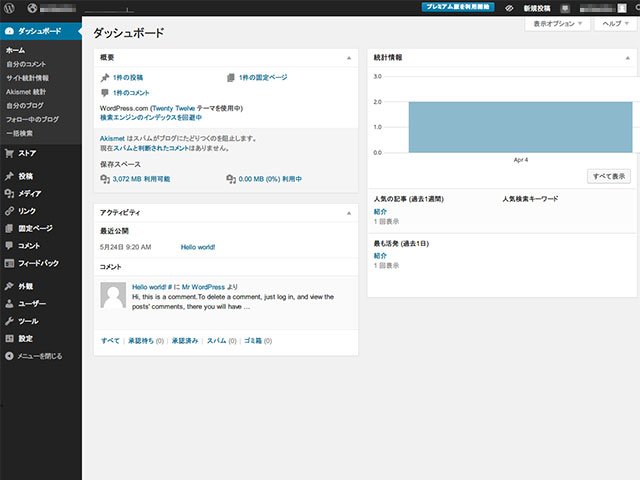Click the スパムと判断されたコメント link
The height and width of the screenshot is (480, 640).
point(151,148)
